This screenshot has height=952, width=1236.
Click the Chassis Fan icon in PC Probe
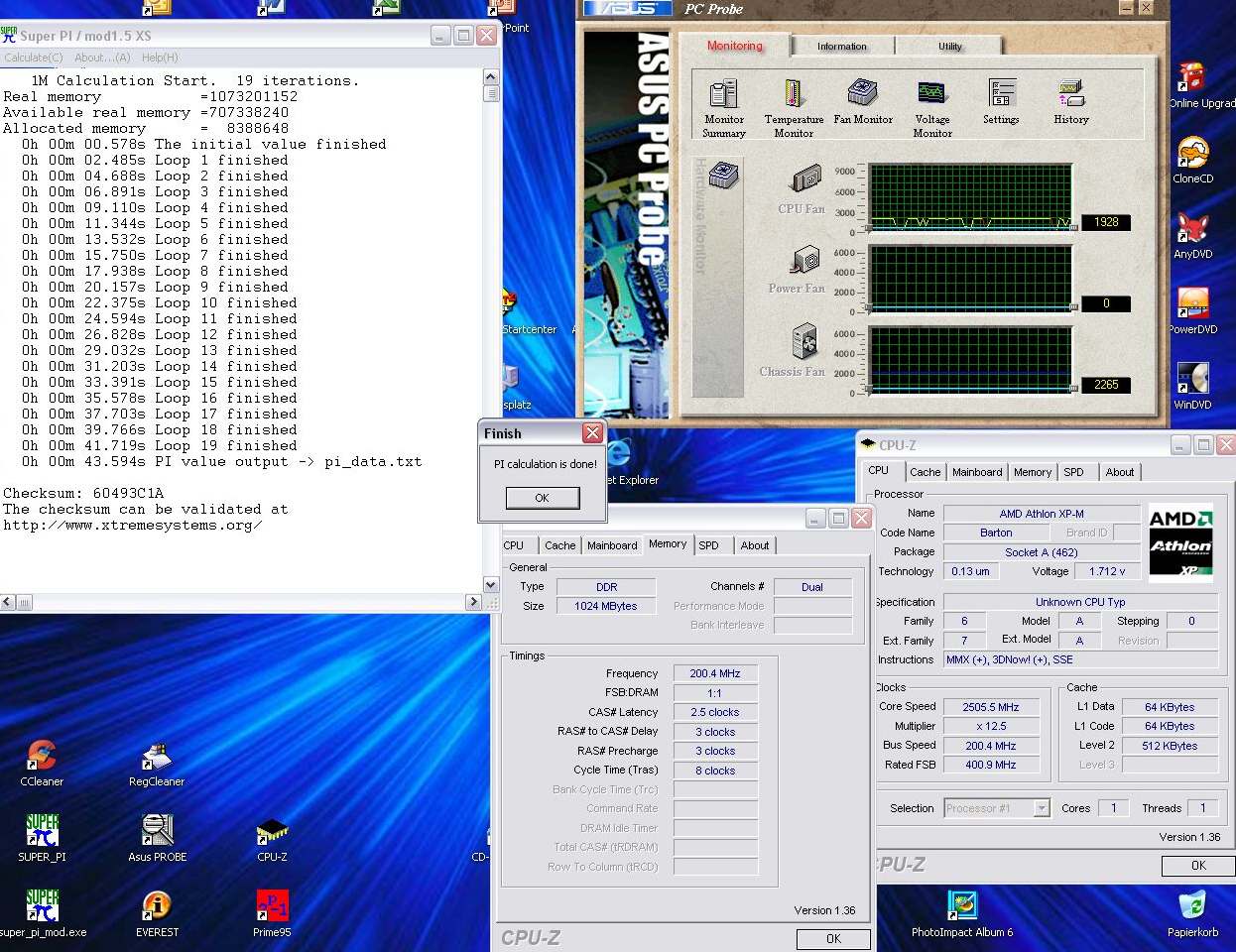pyautogui.click(x=804, y=342)
